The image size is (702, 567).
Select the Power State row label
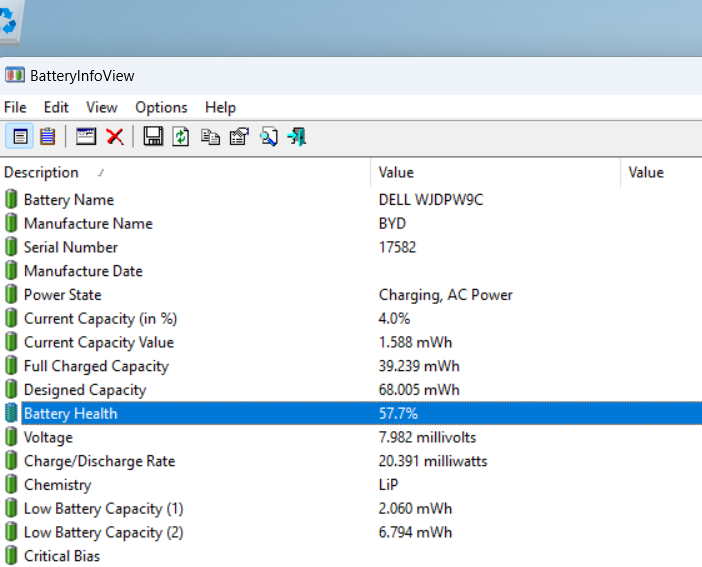click(x=63, y=295)
